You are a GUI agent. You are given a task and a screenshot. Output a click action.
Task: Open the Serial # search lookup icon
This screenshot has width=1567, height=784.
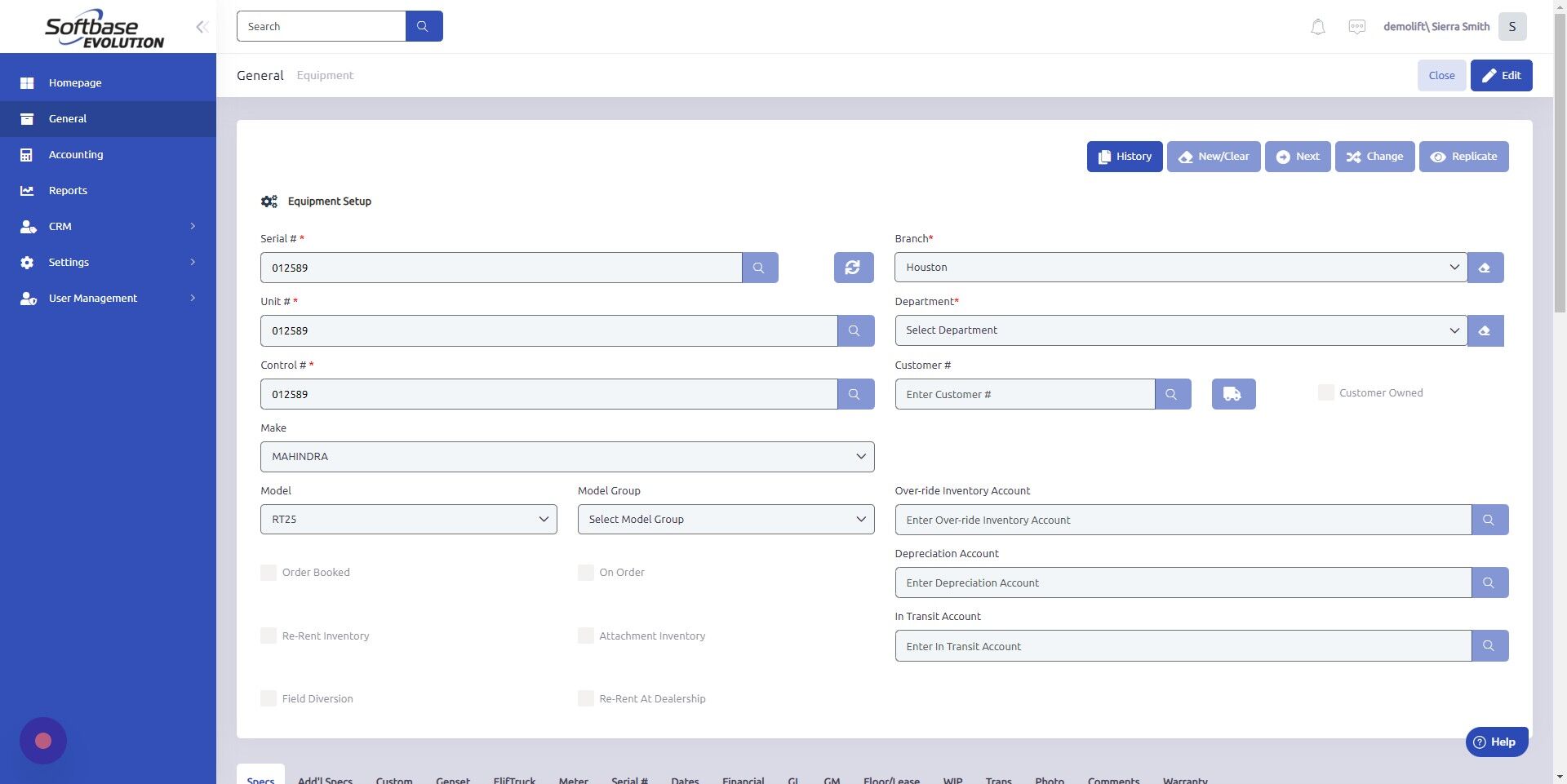coord(759,267)
